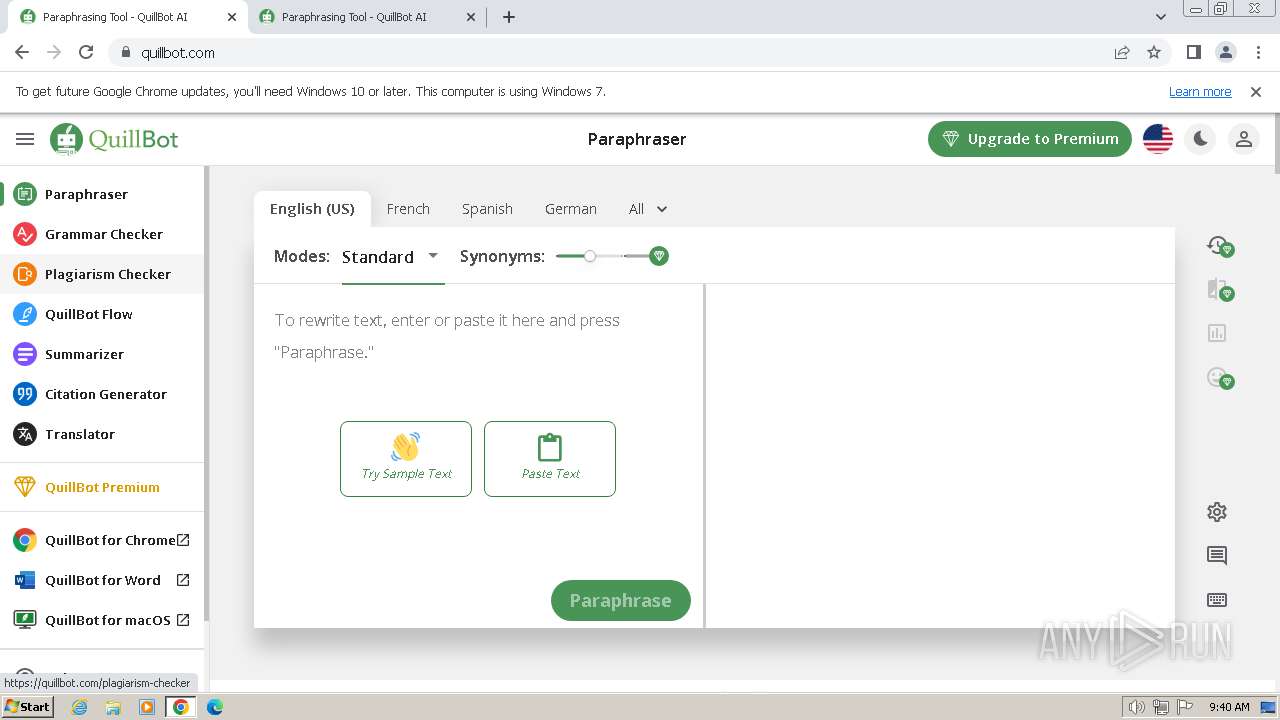Open the Plagiarism Checker tool

(x=102, y=274)
